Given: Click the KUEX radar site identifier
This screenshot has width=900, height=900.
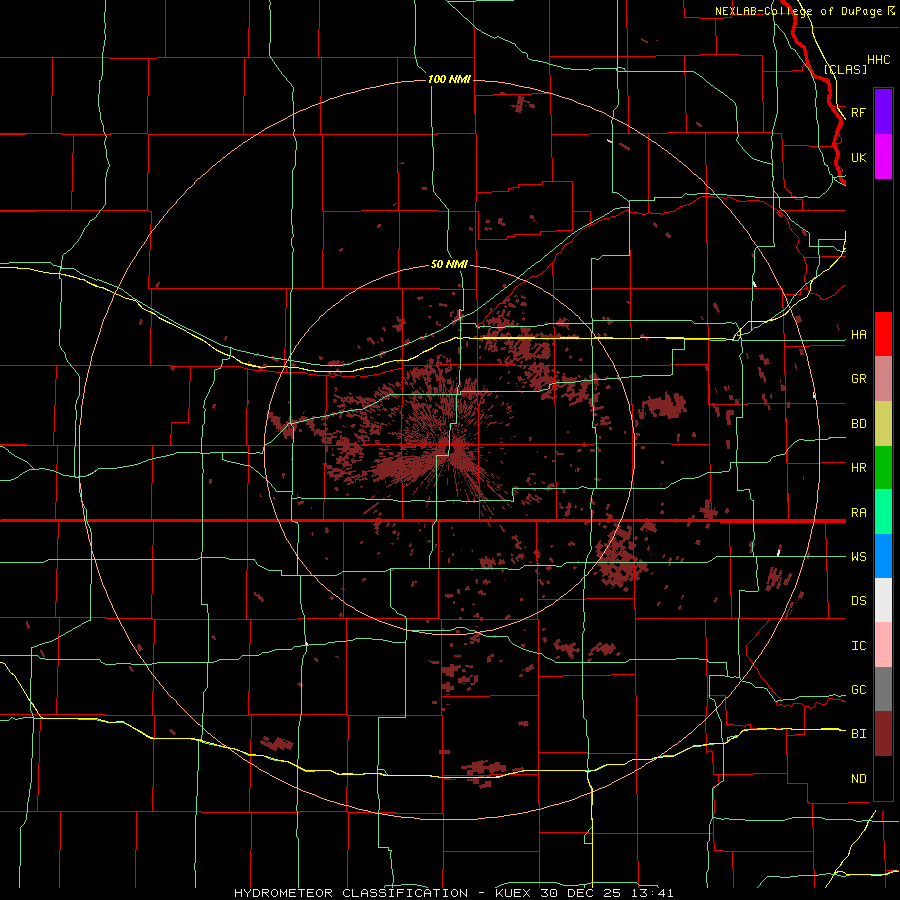Looking at the screenshot, I should pyautogui.click(x=514, y=893).
